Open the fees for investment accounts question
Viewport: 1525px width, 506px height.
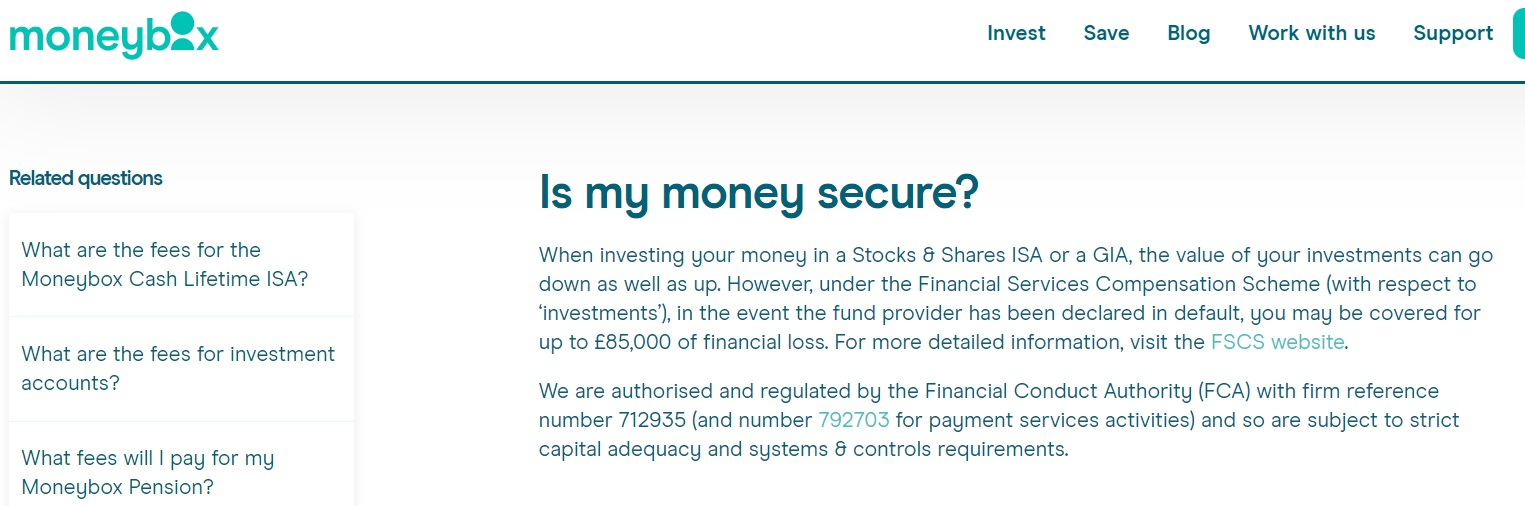(182, 368)
